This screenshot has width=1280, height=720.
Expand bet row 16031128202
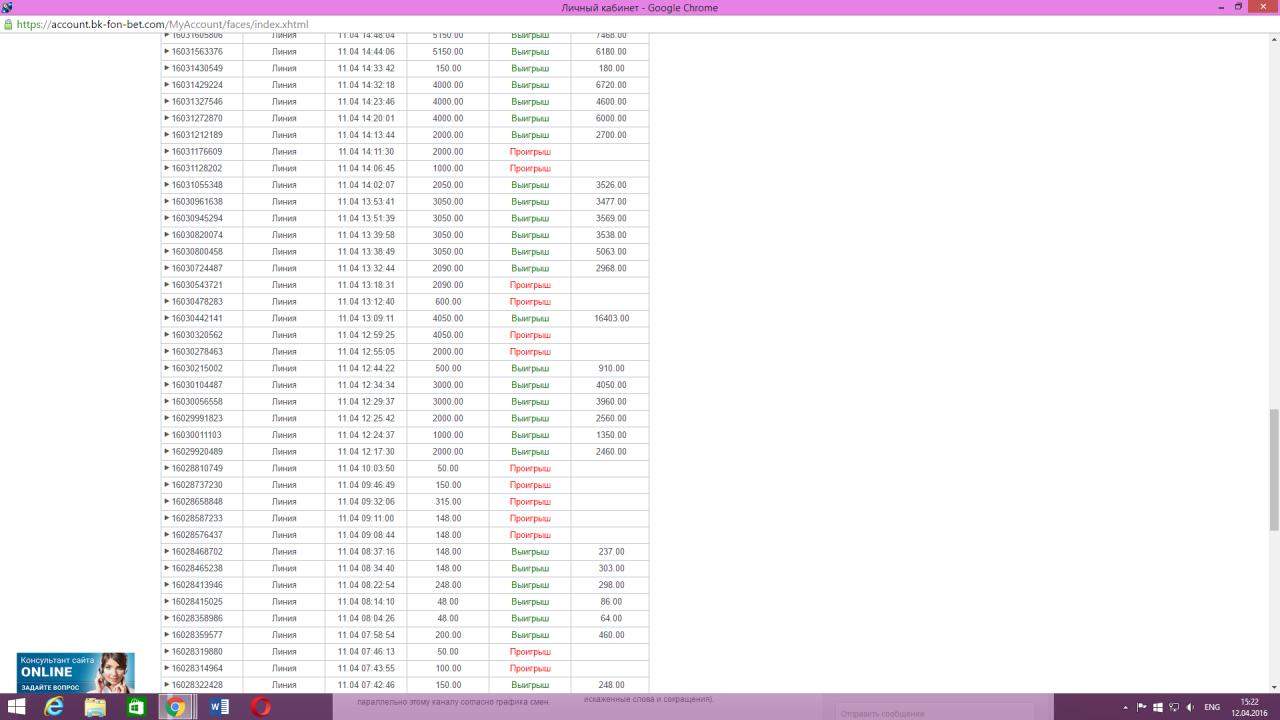167,168
